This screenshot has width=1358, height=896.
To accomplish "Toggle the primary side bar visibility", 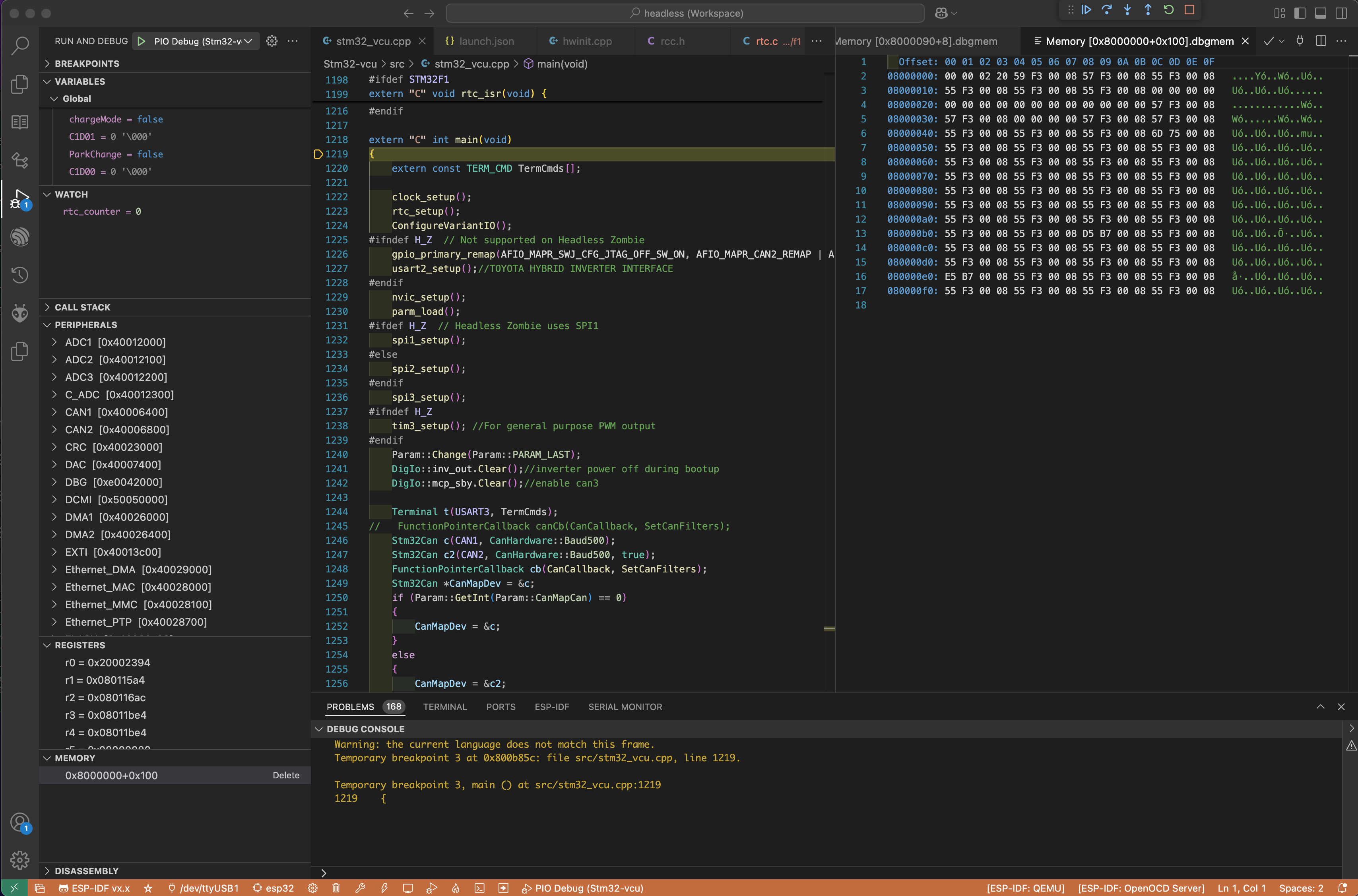I will point(1300,13).
